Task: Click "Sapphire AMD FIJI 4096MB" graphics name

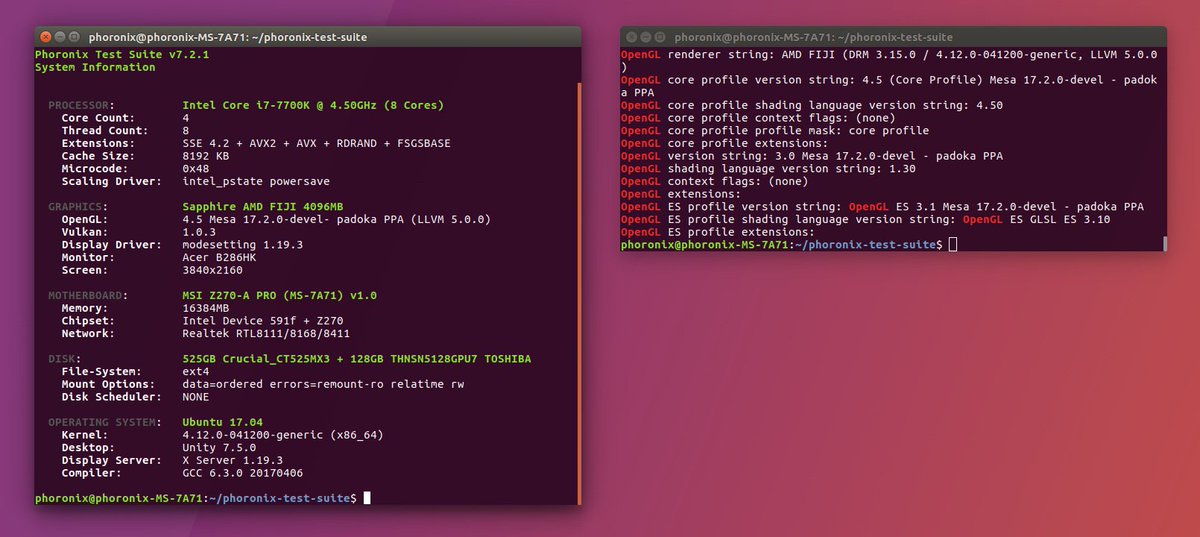Action: 261,207
